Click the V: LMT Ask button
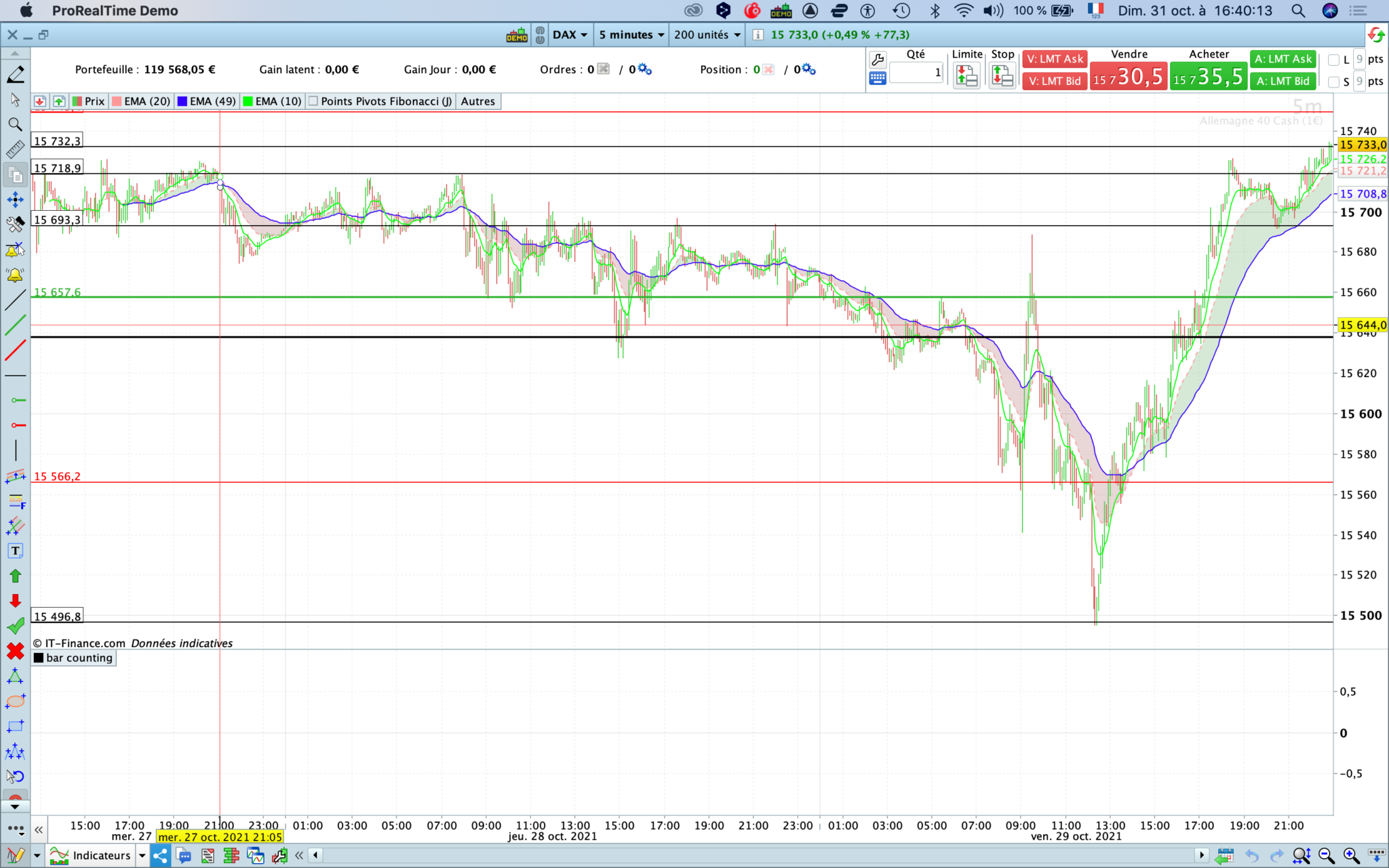Image resolution: width=1389 pixels, height=868 pixels. point(1055,59)
